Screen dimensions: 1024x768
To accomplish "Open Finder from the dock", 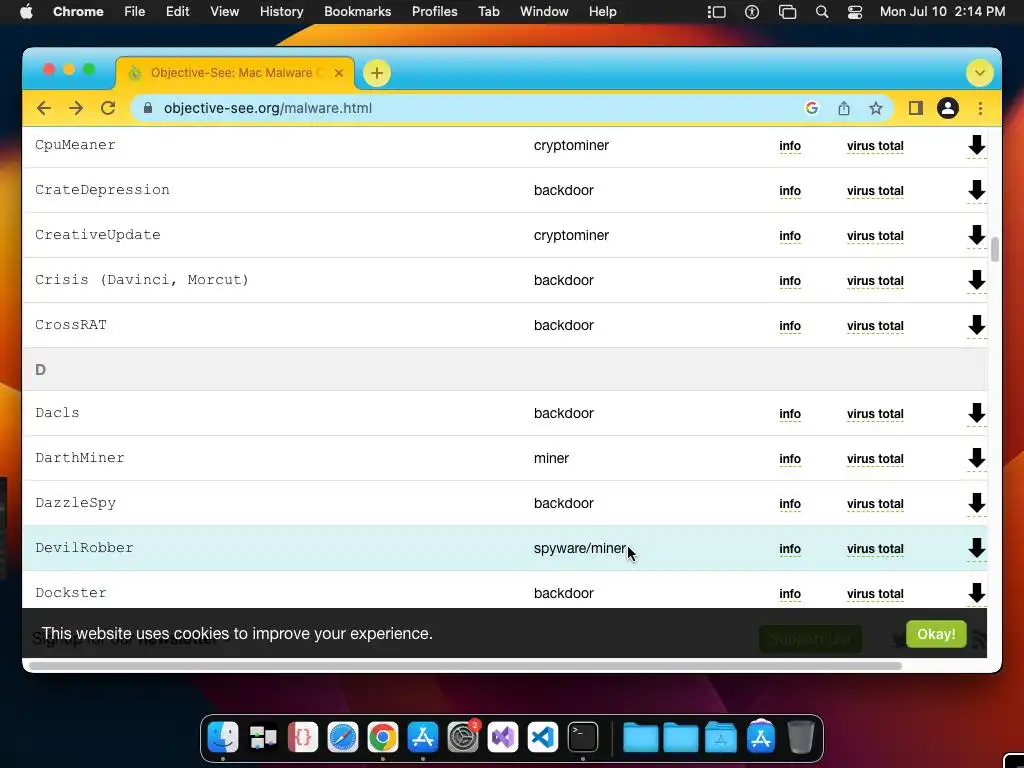I will click(223, 737).
